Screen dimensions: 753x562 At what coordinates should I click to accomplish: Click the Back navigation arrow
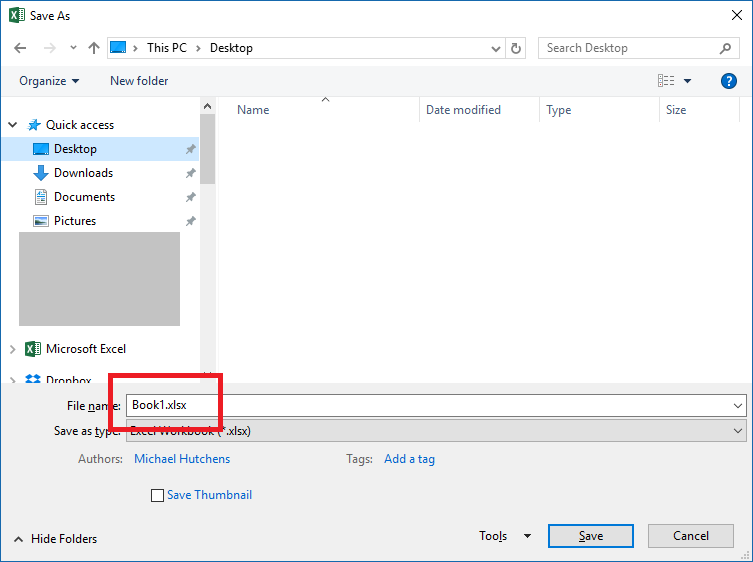(x=21, y=48)
